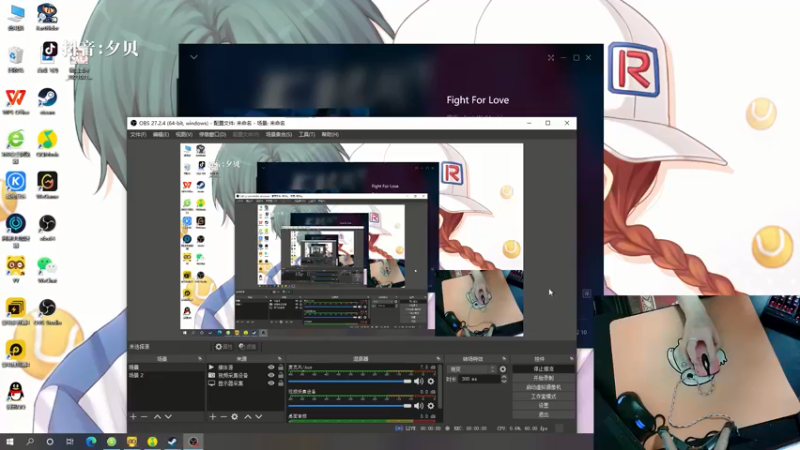Screen dimensions: 800x450
Task: Open the Steam desktop shortcut
Action: 47,101
